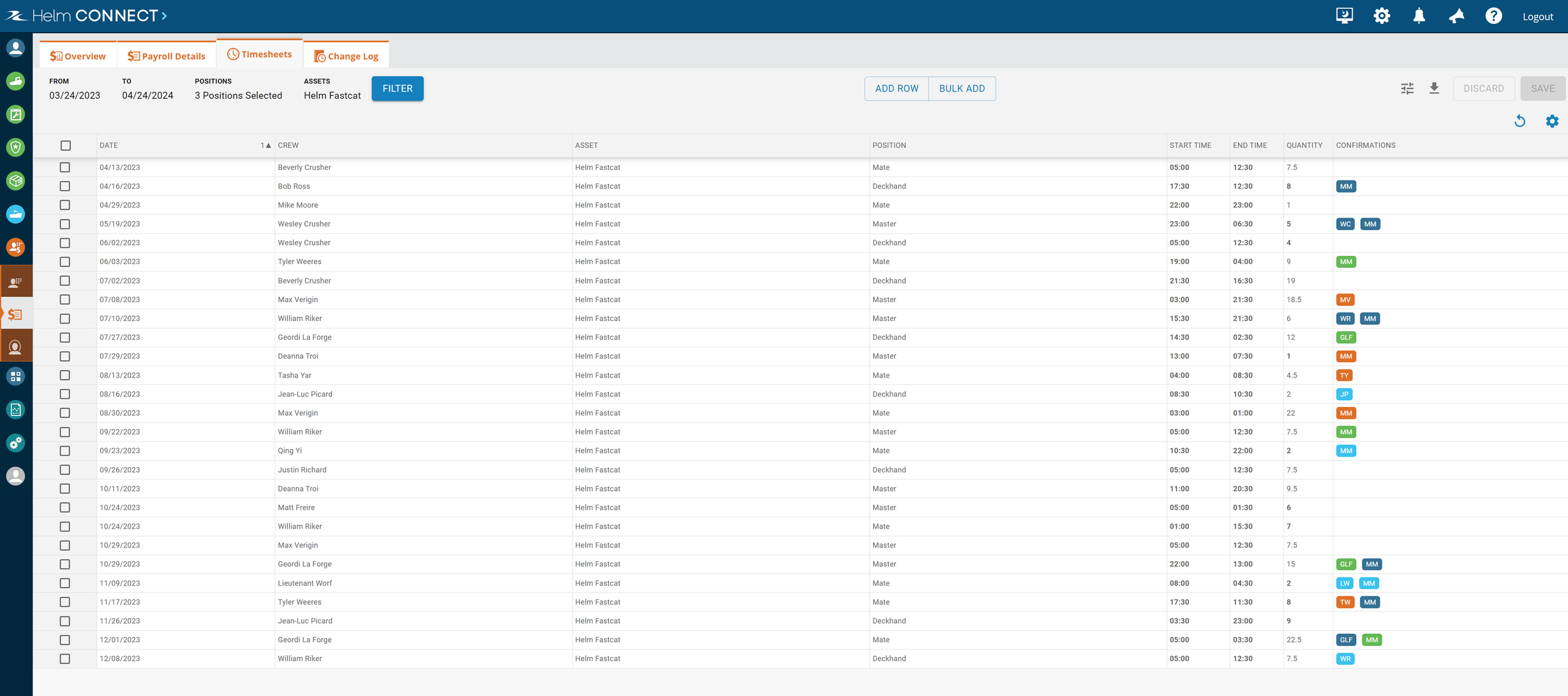Open the Assets Helm Fastcat dropdown
Image resolution: width=1568 pixels, height=696 pixels.
(x=332, y=95)
